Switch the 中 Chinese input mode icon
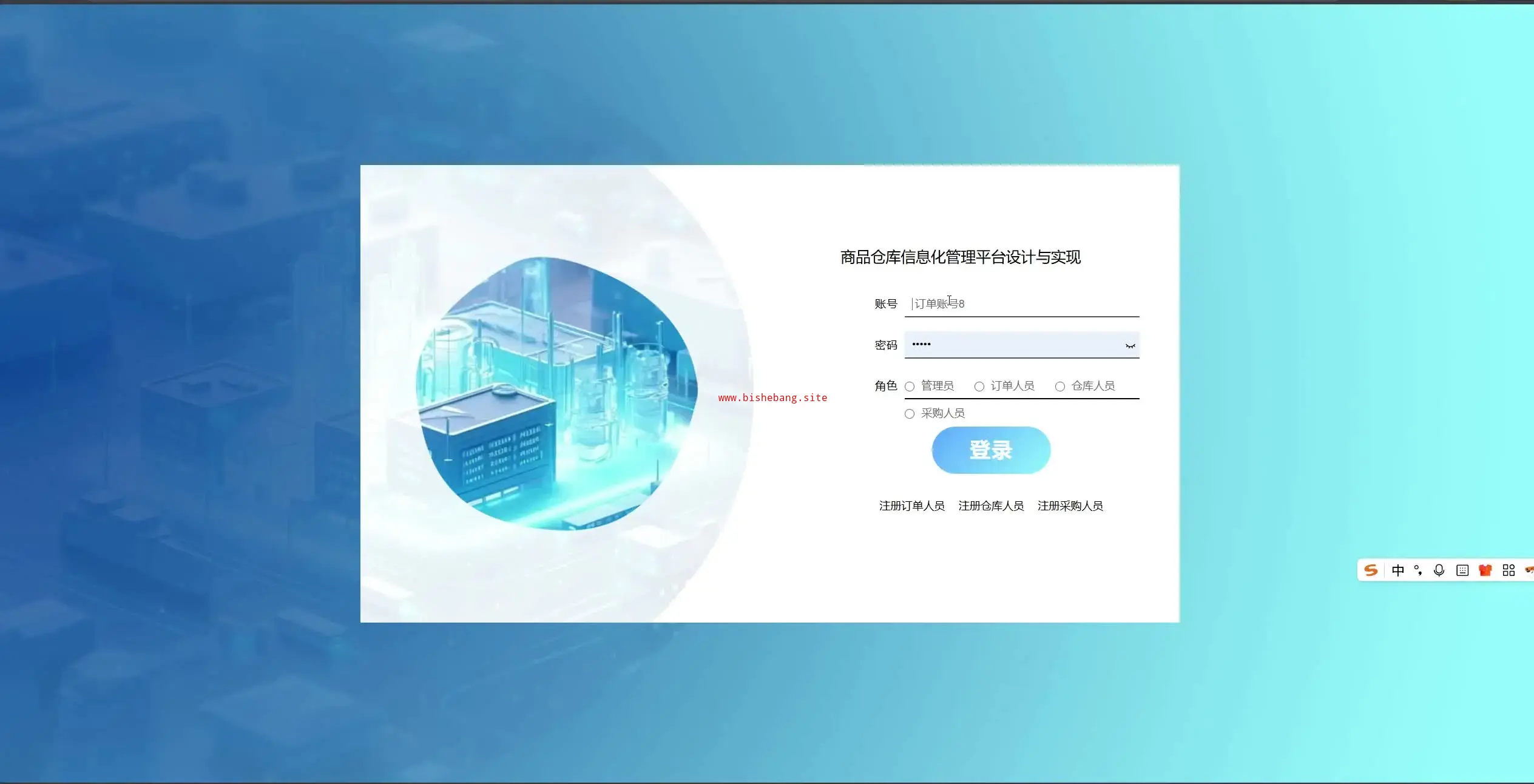1534x784 pixels. 1397,570
